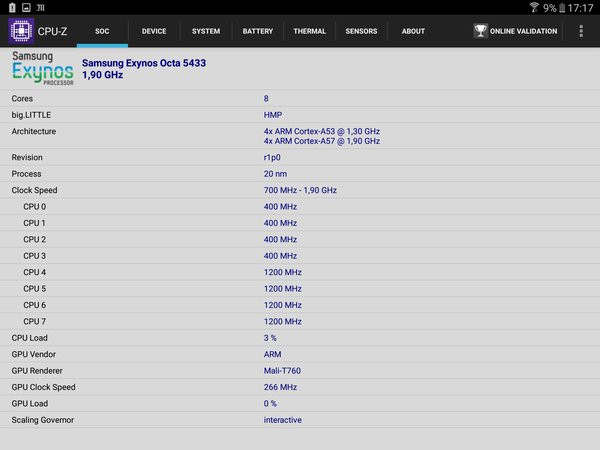Open the battery notification icon in status bar
The height and width of the screenshot is (450, 600).
pos(12,7)
